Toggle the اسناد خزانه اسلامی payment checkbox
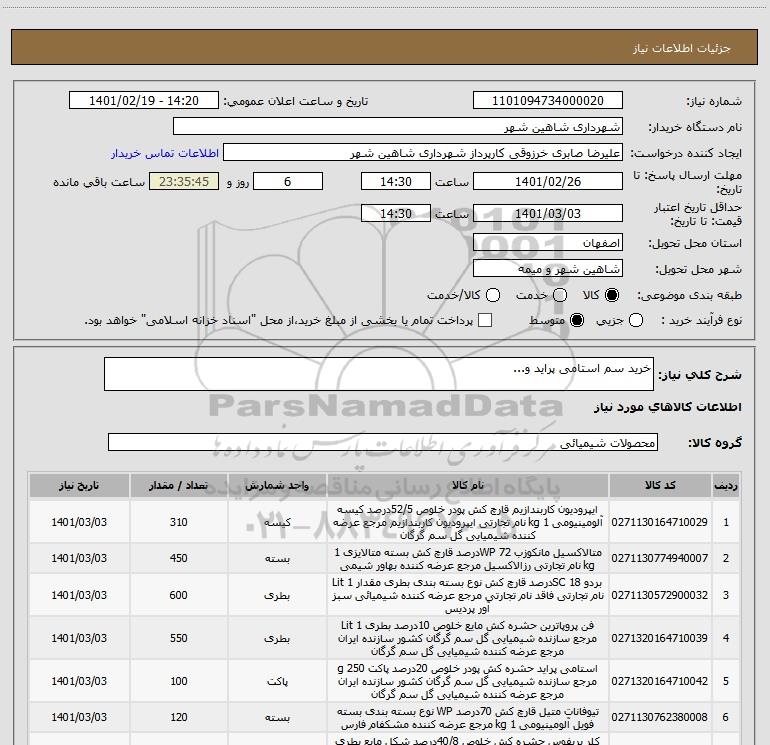Image resolution: width=770 pixels, height=745 pixels. click(x=485, y=320)
